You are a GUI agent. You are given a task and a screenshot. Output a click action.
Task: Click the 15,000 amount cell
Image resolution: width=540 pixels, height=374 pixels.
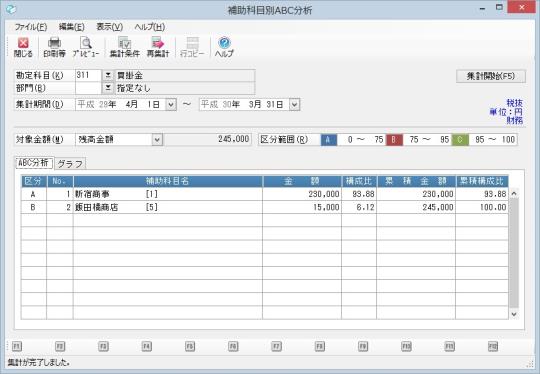coord(302,207)
